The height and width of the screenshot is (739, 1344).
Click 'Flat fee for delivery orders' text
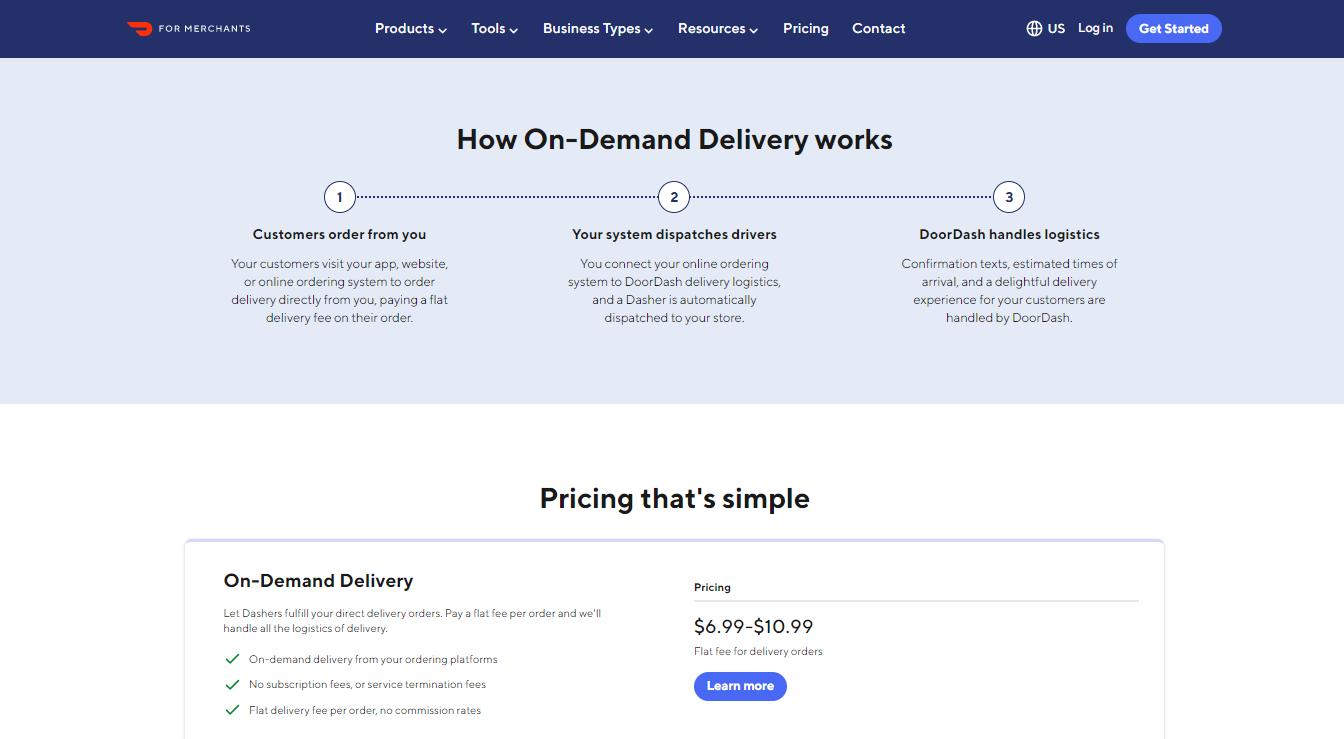coord(758,652)
